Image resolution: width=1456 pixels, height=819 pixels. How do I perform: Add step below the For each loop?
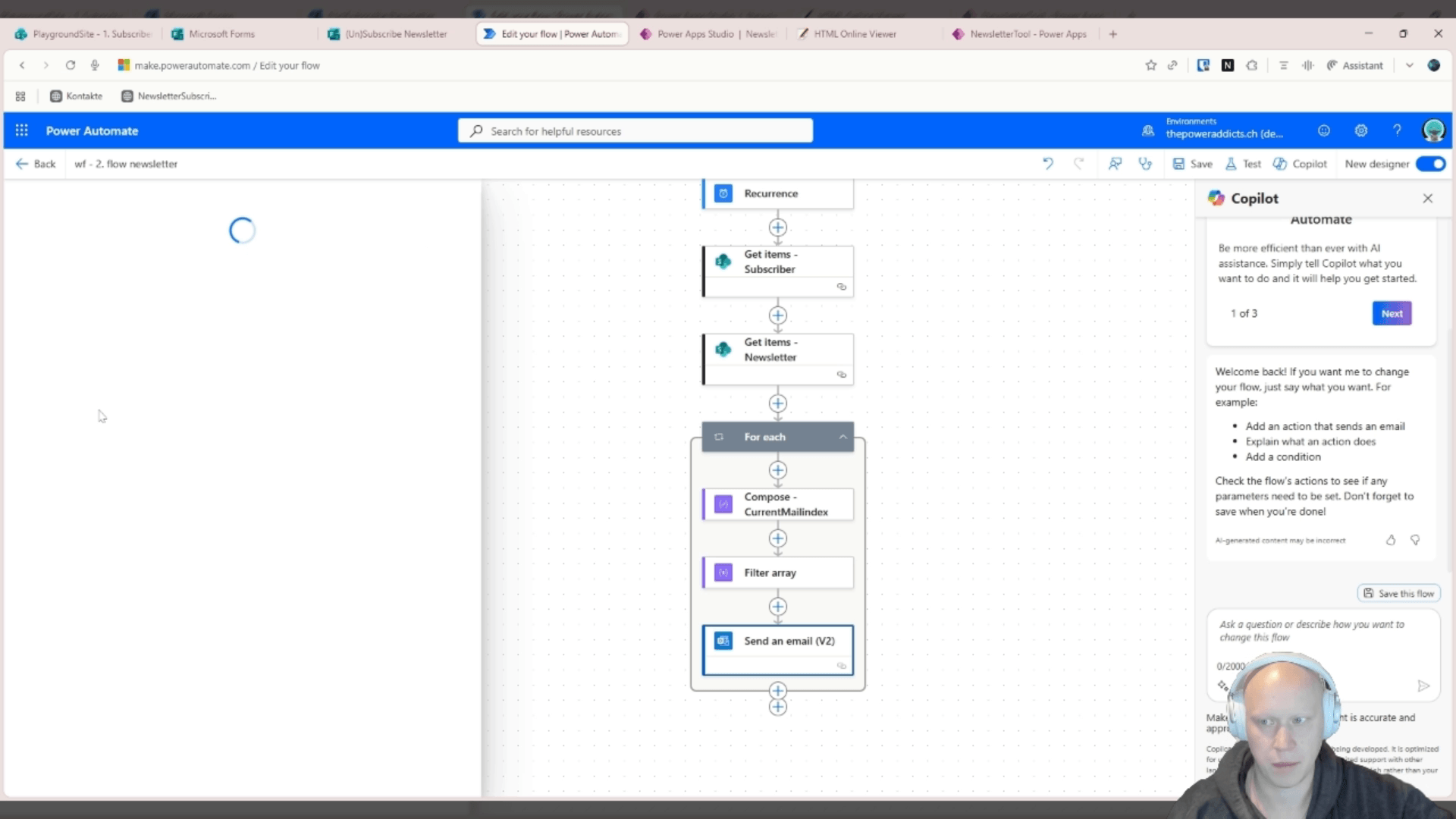(777, 708)
